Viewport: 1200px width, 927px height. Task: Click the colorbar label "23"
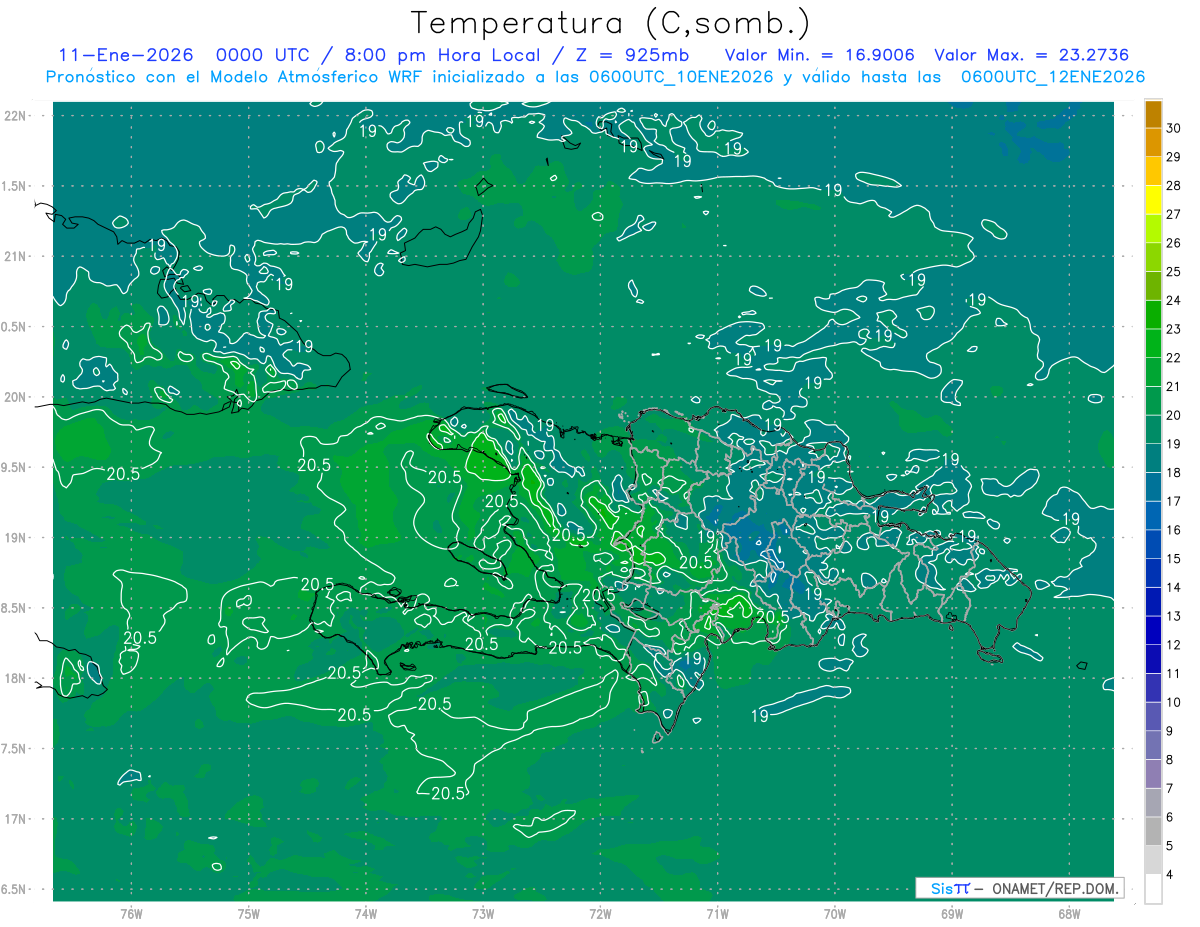coord(1176,329)
